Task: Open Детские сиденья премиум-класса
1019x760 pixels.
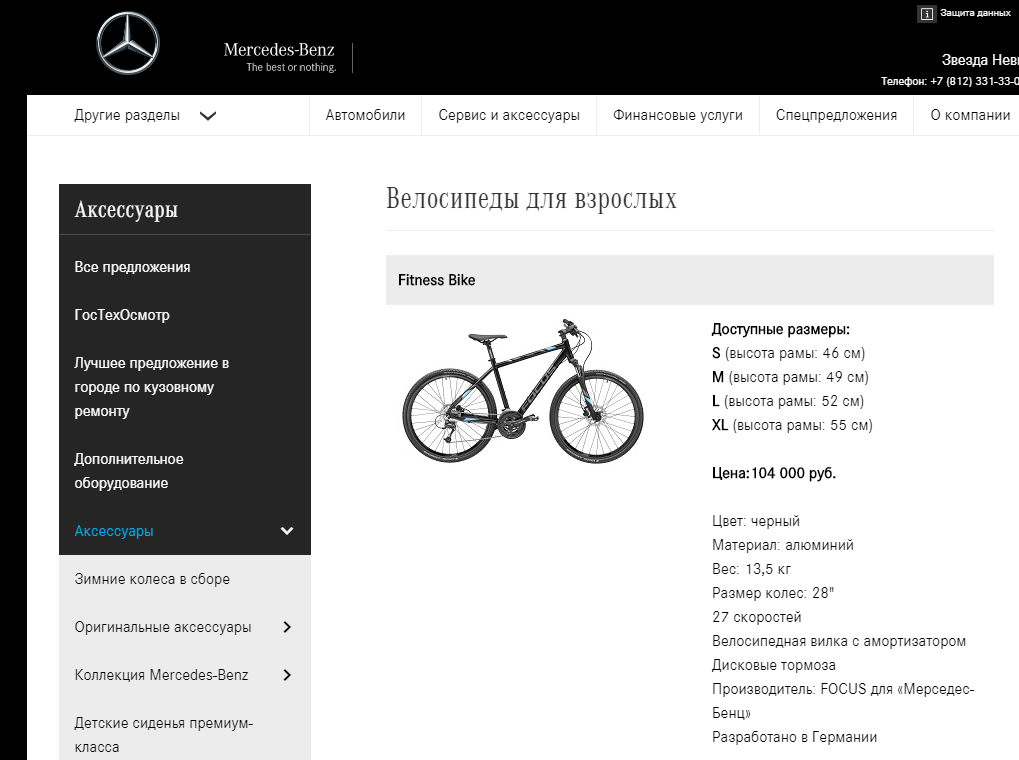Action: coord(163,735)
